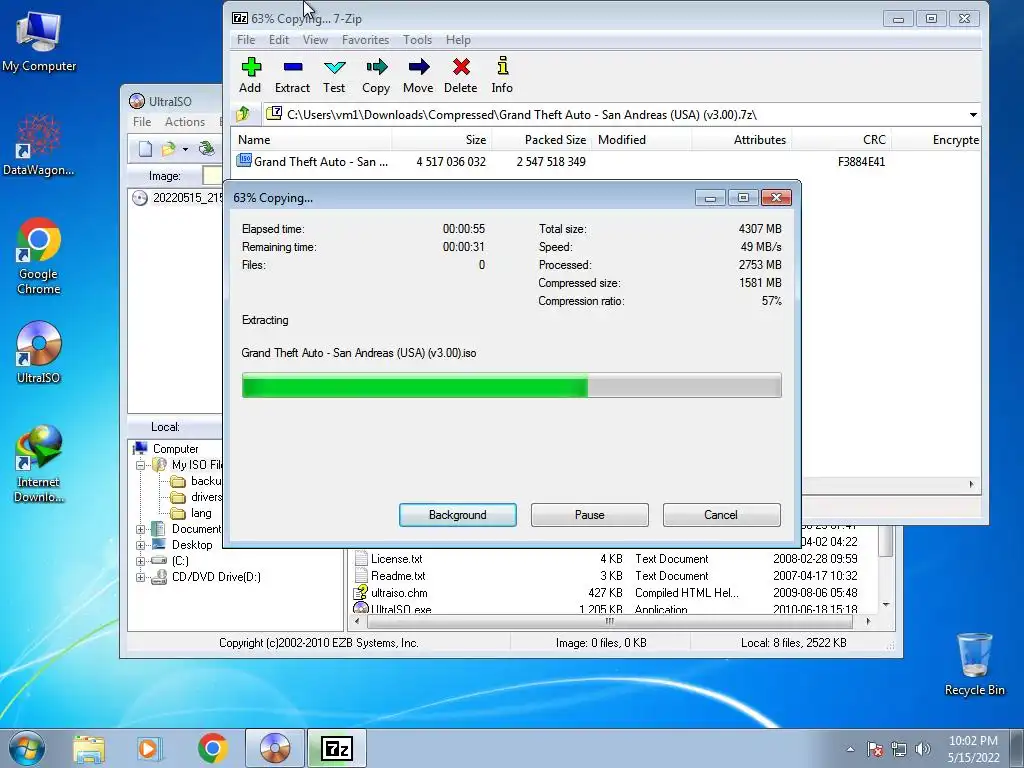The image size is (1024, 768).
Task: Open the View menu in 7-Zip
Action: click(x=315, y=40)
